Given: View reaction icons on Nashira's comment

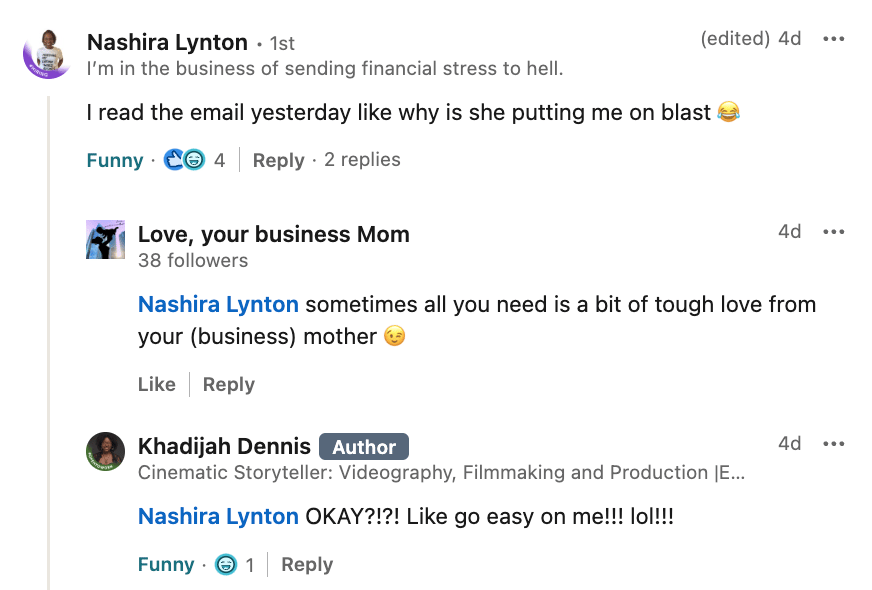Looking at the screenshot, I should tap(184, 160).
